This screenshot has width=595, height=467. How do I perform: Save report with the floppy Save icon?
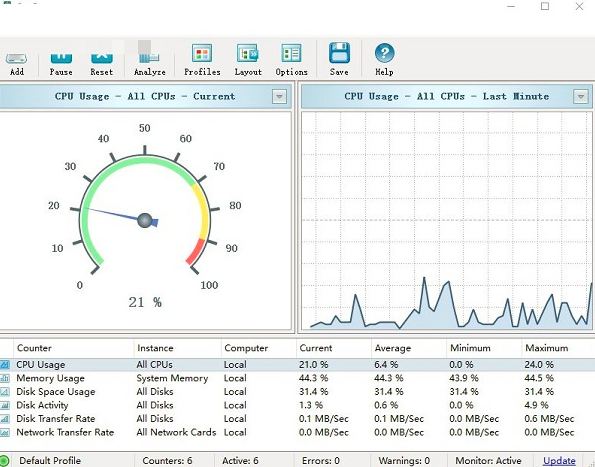339,53
